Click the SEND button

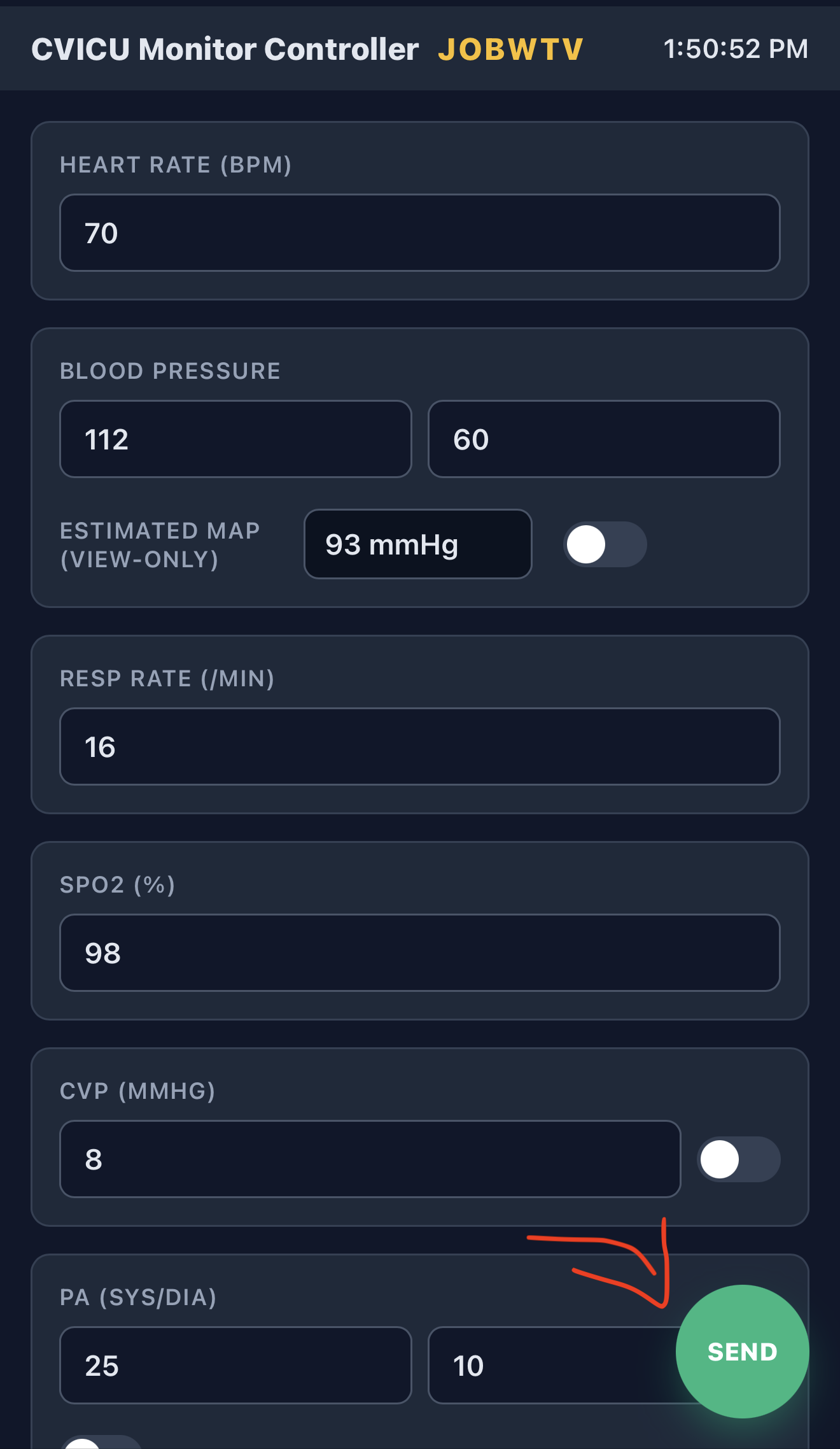click(x=741, y=1351)
